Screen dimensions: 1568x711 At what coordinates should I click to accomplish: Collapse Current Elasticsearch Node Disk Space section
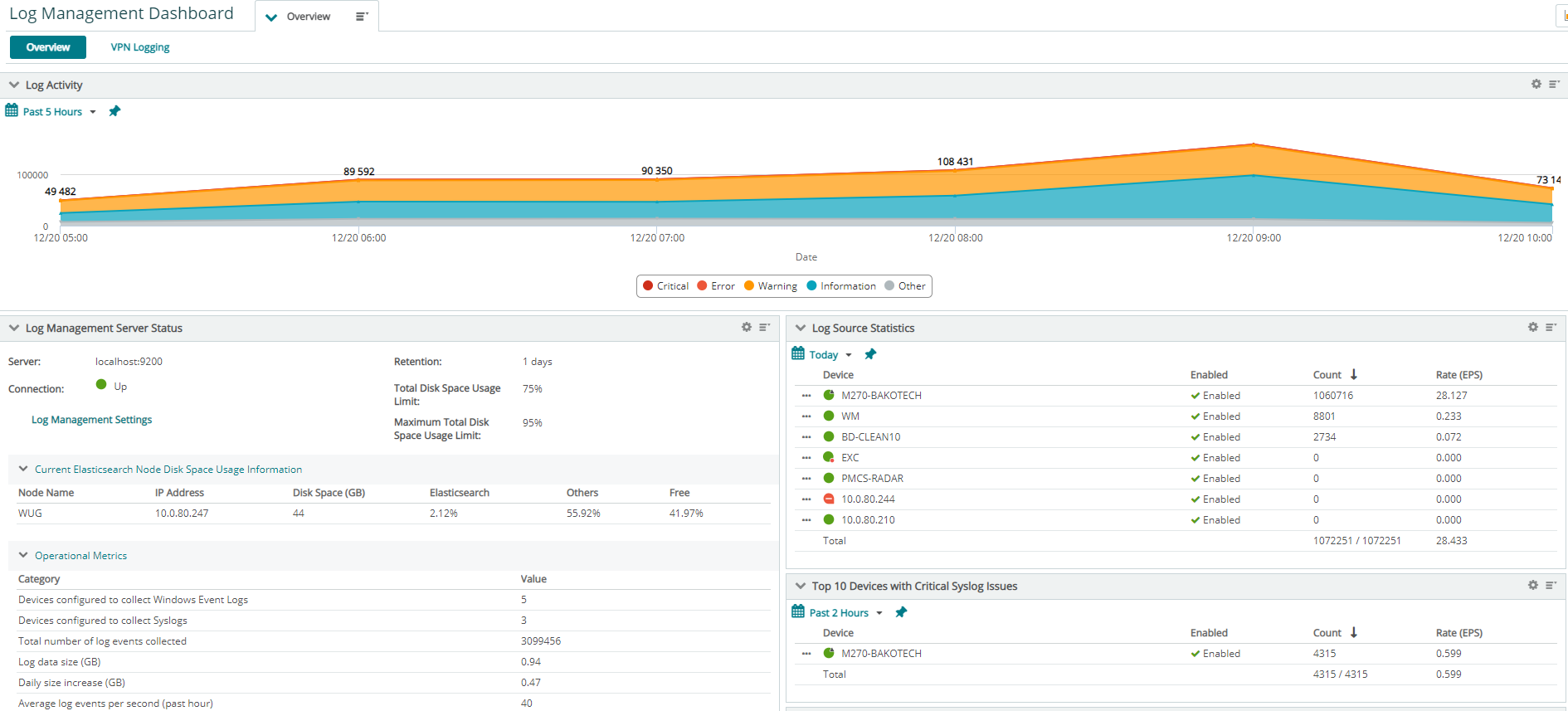point(23,469)
